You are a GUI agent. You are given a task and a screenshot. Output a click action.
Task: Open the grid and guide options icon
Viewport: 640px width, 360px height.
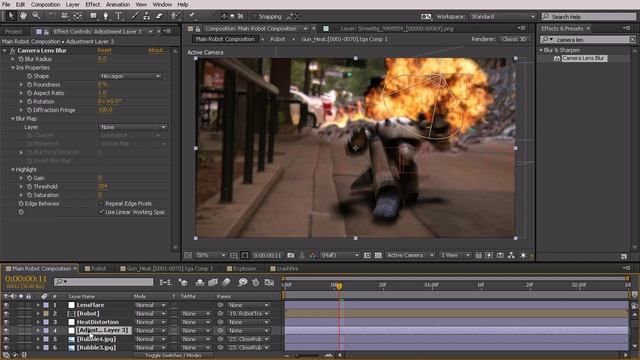(x=233, y=256)
